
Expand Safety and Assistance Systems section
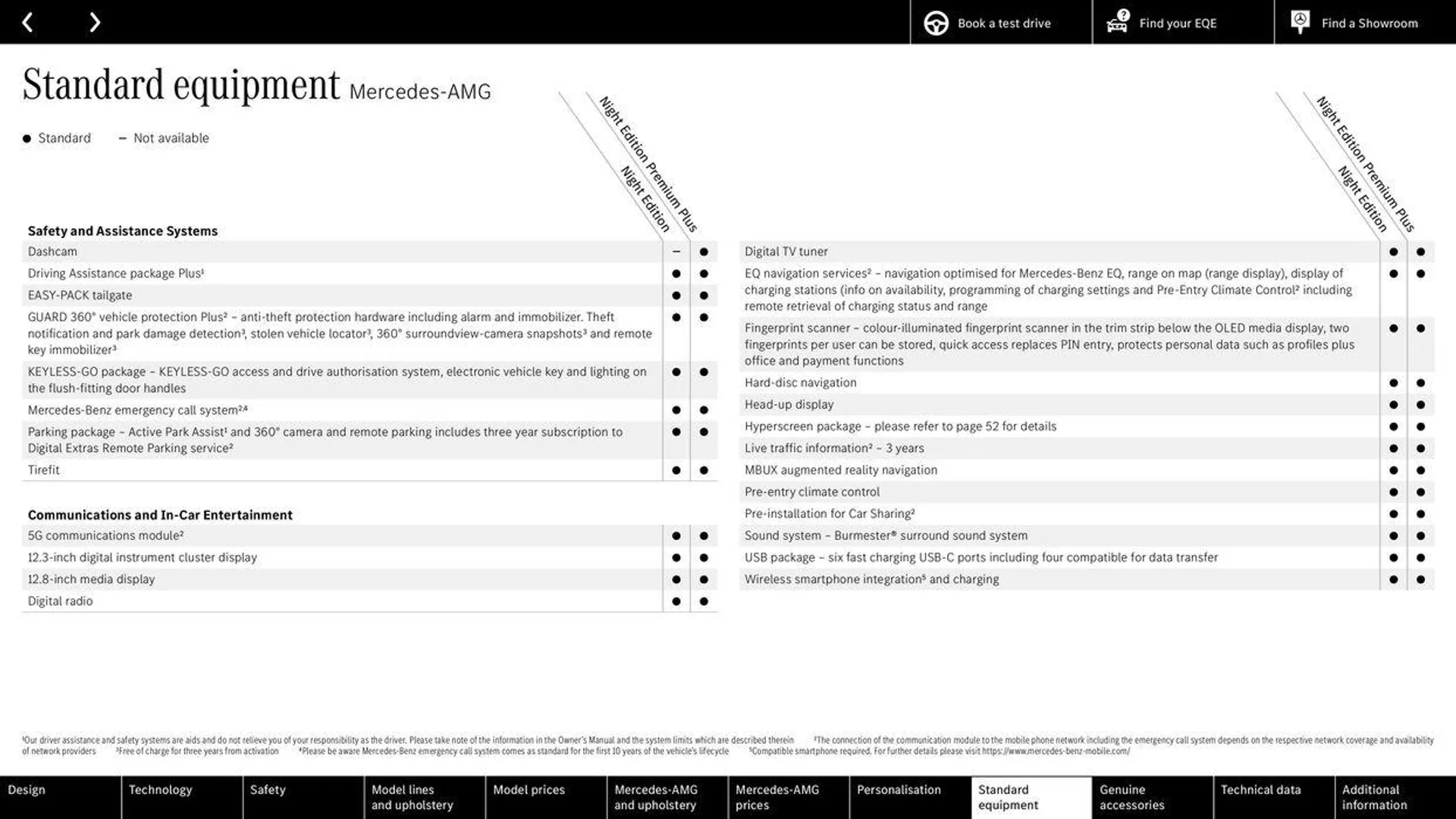(x=122, y=230)
